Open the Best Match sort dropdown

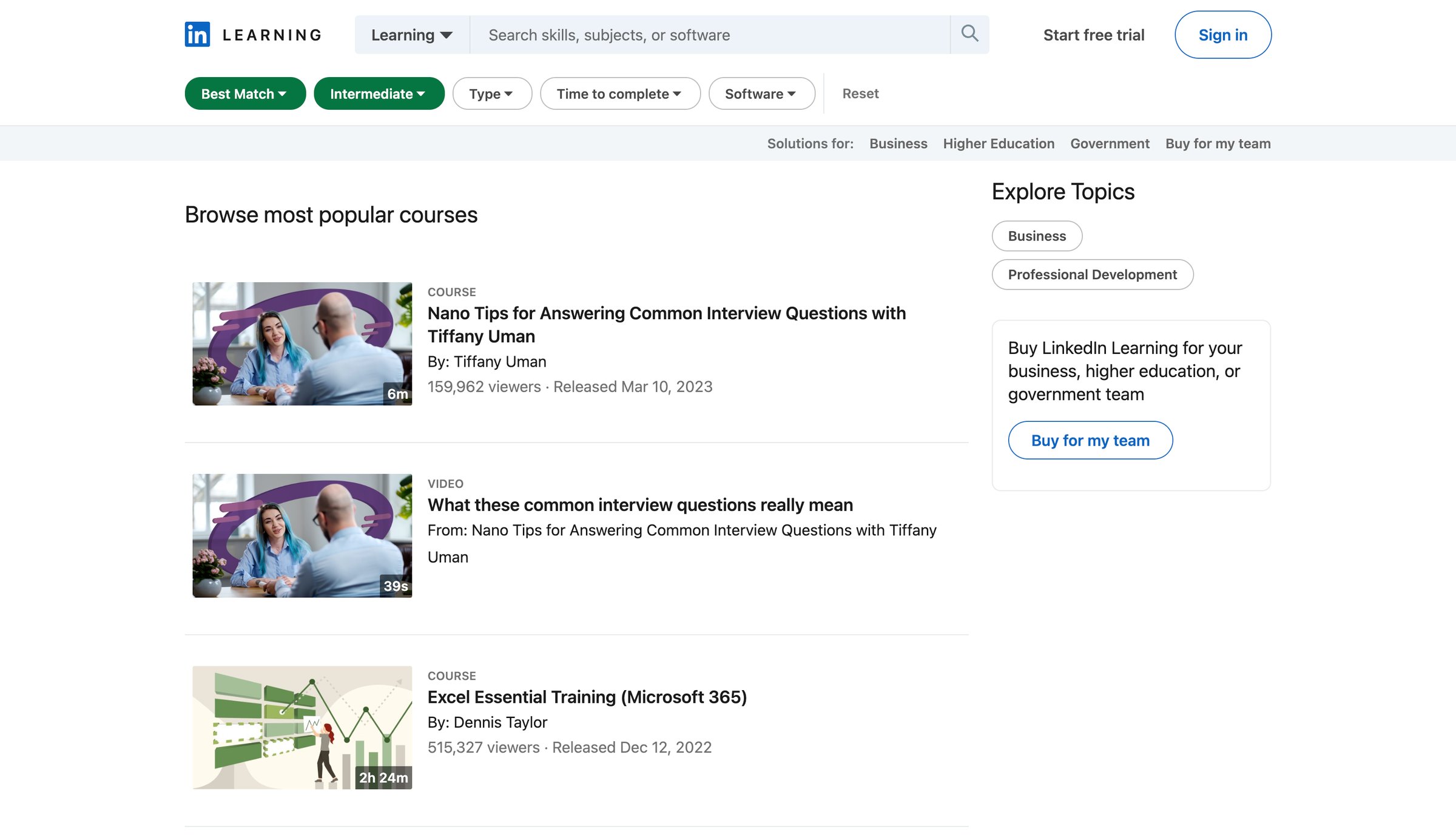point(245,93)
